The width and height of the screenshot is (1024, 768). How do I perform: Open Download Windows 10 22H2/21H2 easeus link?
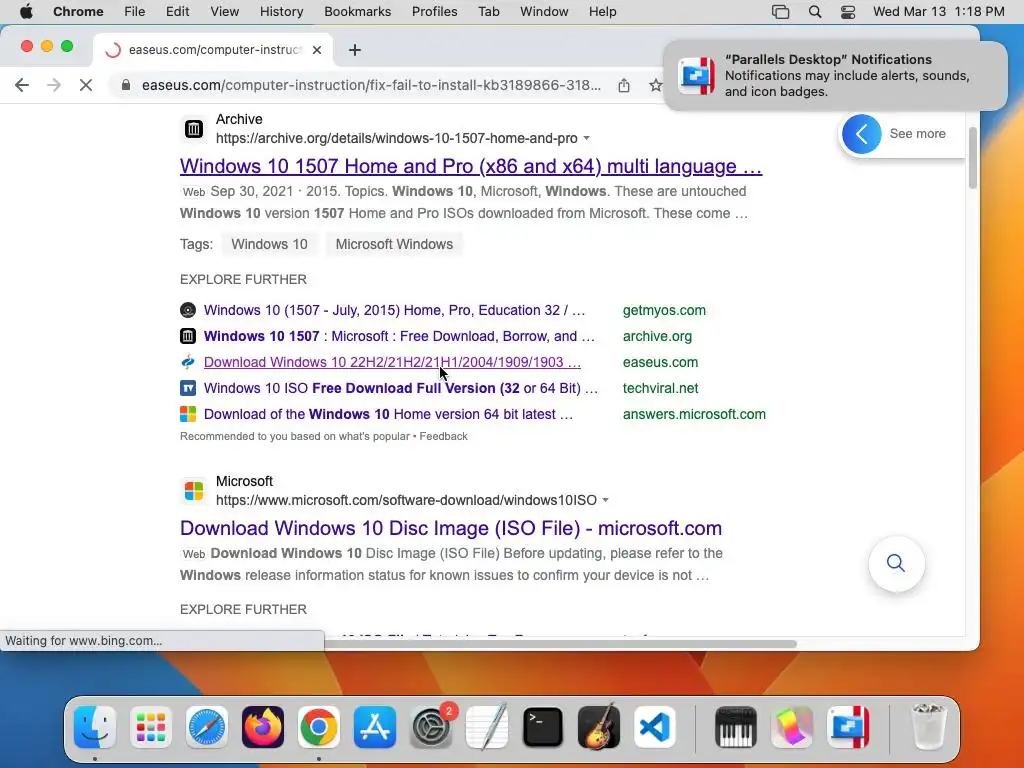pos(392,362)
